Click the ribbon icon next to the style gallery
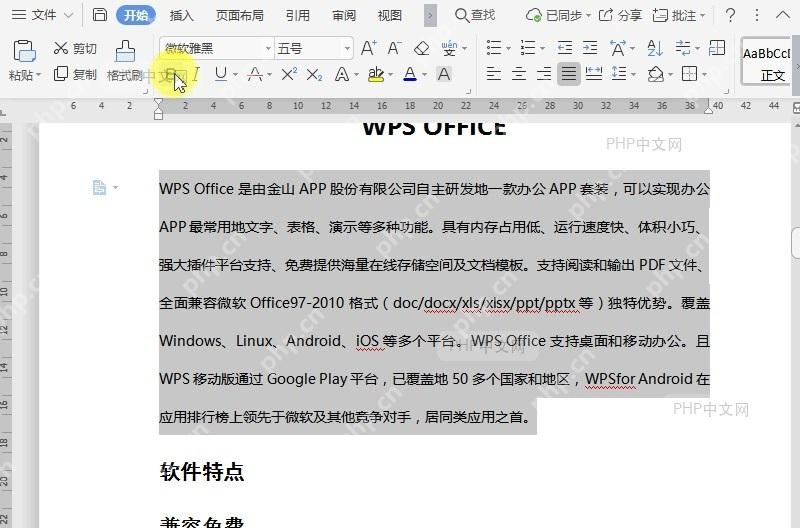The image size is (800, 528). pos(717,48)
